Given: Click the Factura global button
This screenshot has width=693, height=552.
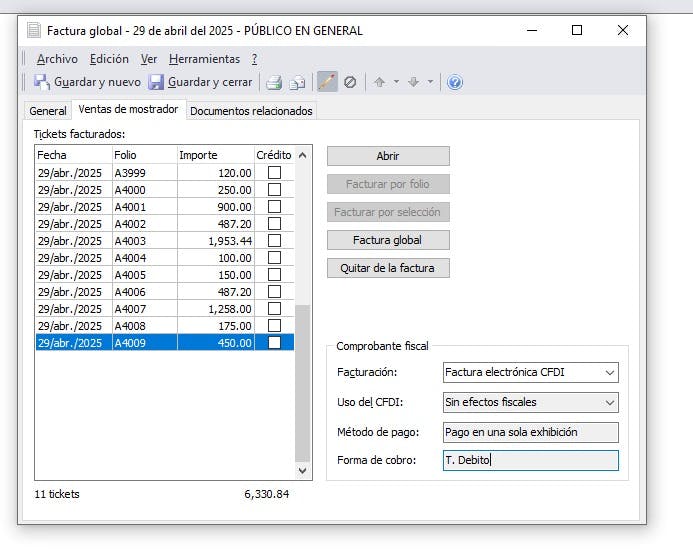Looking at the screenshot, I should coord(388,240).
